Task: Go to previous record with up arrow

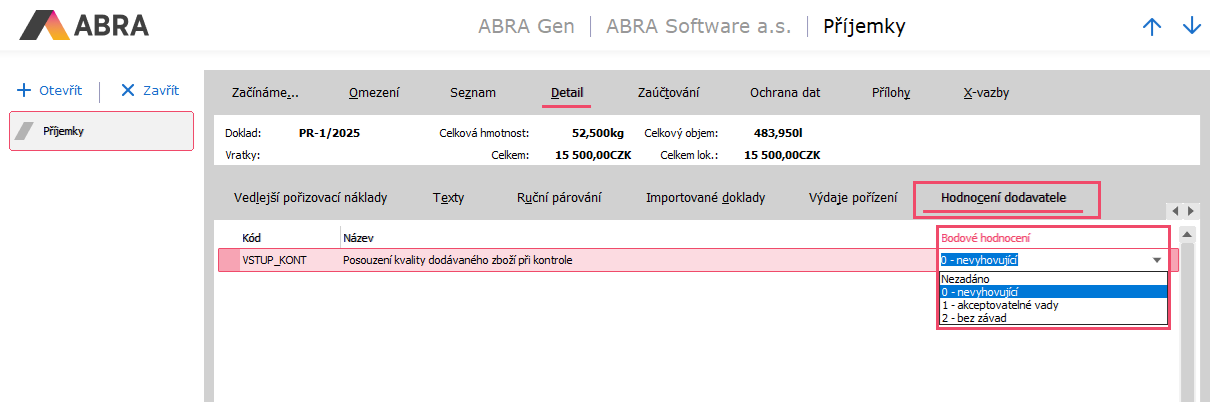Action: 1152,27
